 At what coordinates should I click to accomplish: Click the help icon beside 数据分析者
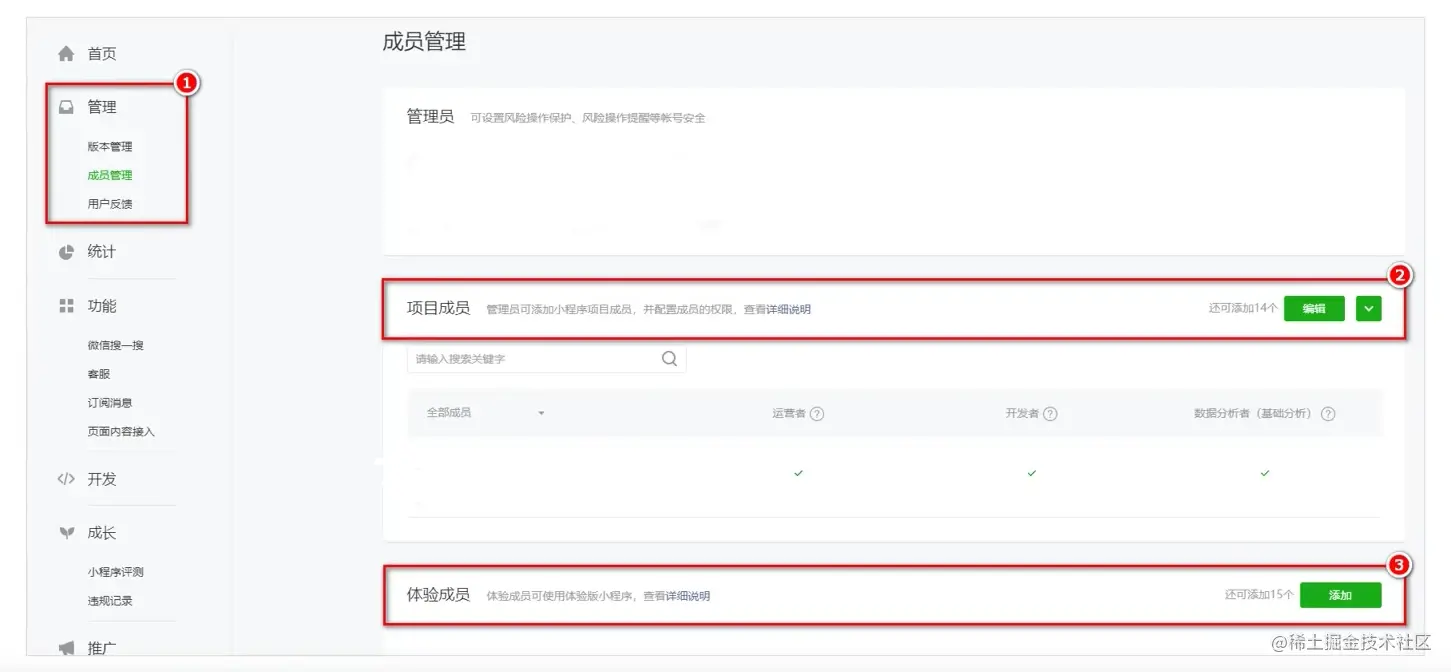coord(1328,413)
